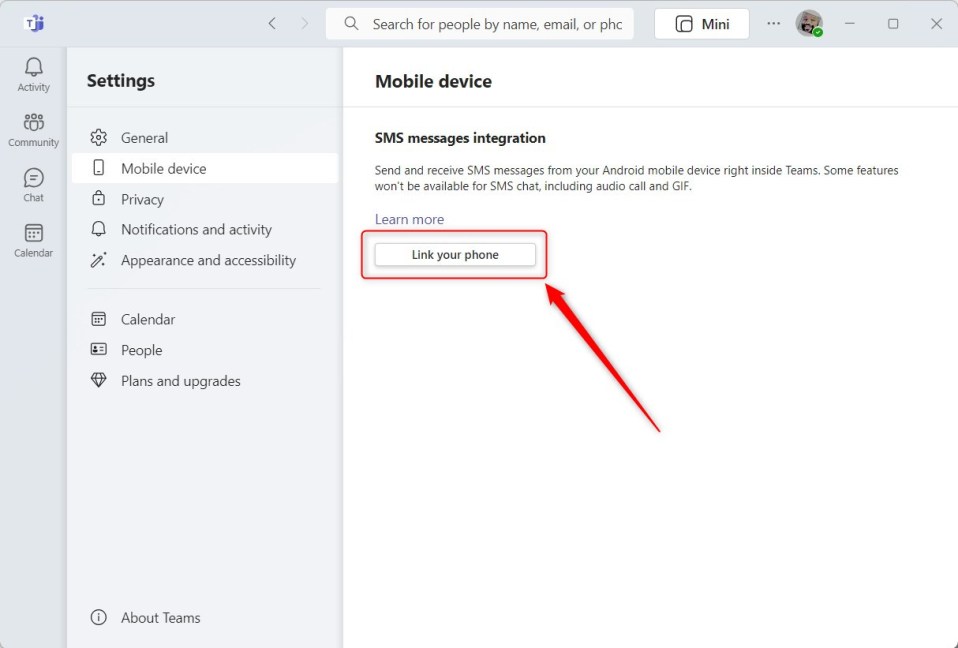Open Notifications and activity settings
The image size is (958, 648).
click(195, 229)
